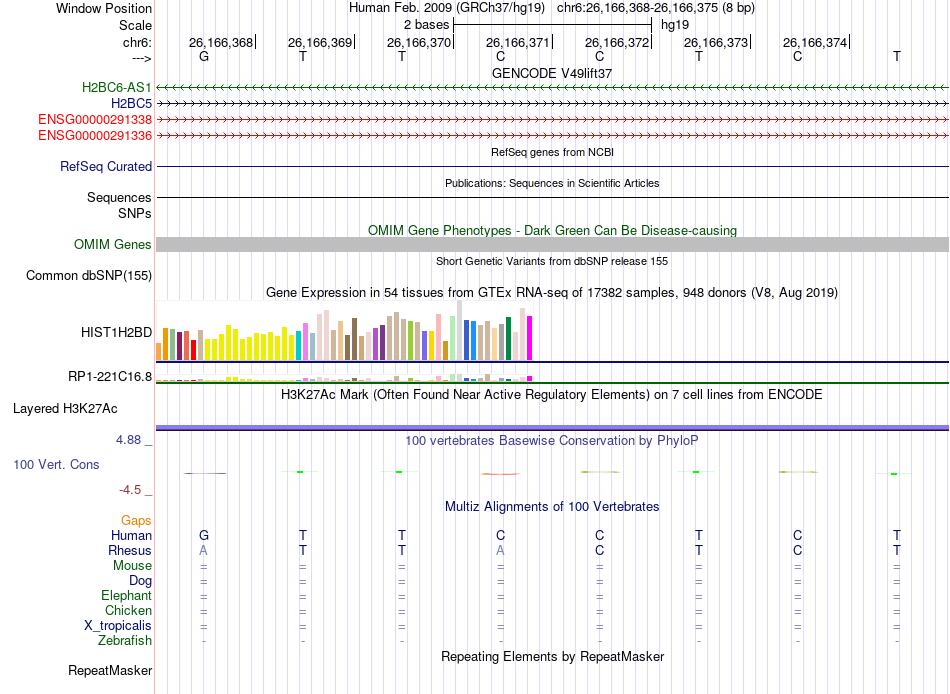
Task: Click the RepeatMasker track label
Action: pyautogui.click(x=110, y=670)
